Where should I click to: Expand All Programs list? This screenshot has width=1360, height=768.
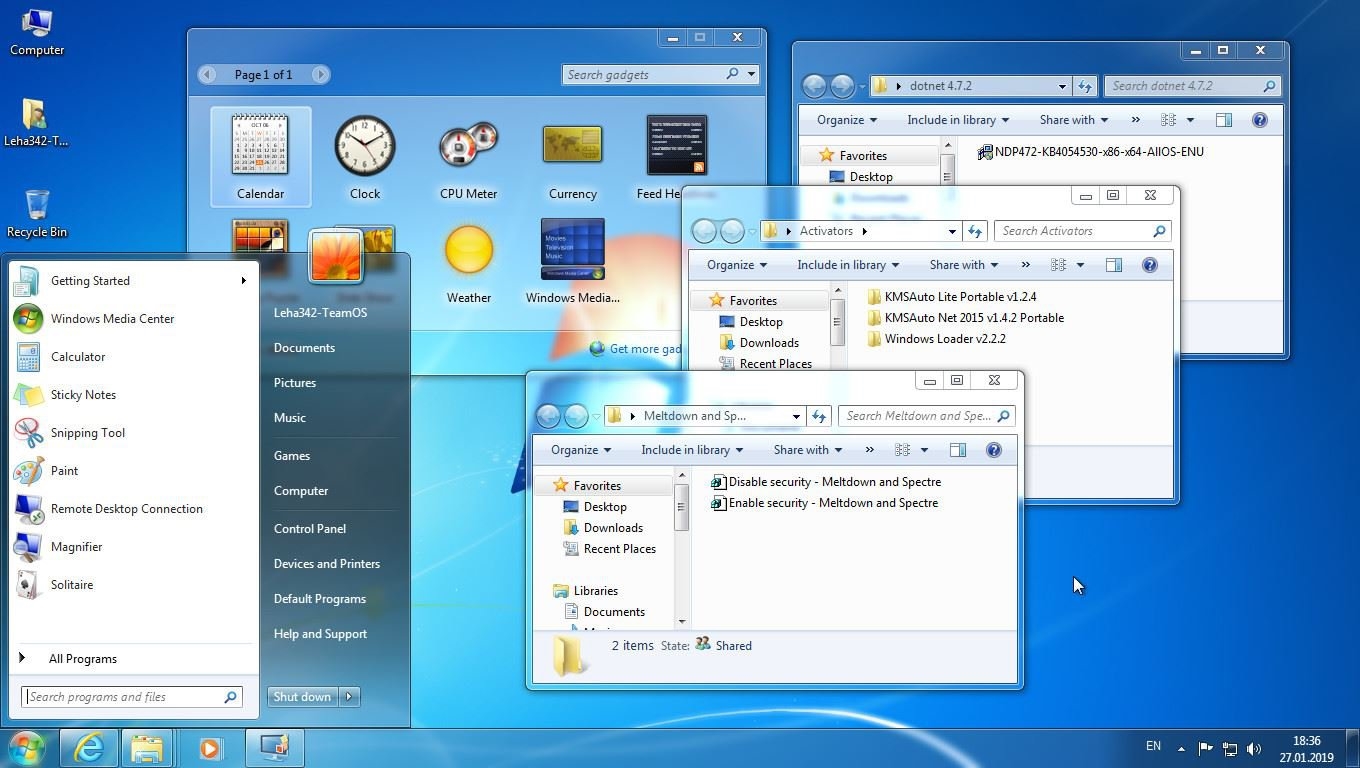tap(82, 659)
